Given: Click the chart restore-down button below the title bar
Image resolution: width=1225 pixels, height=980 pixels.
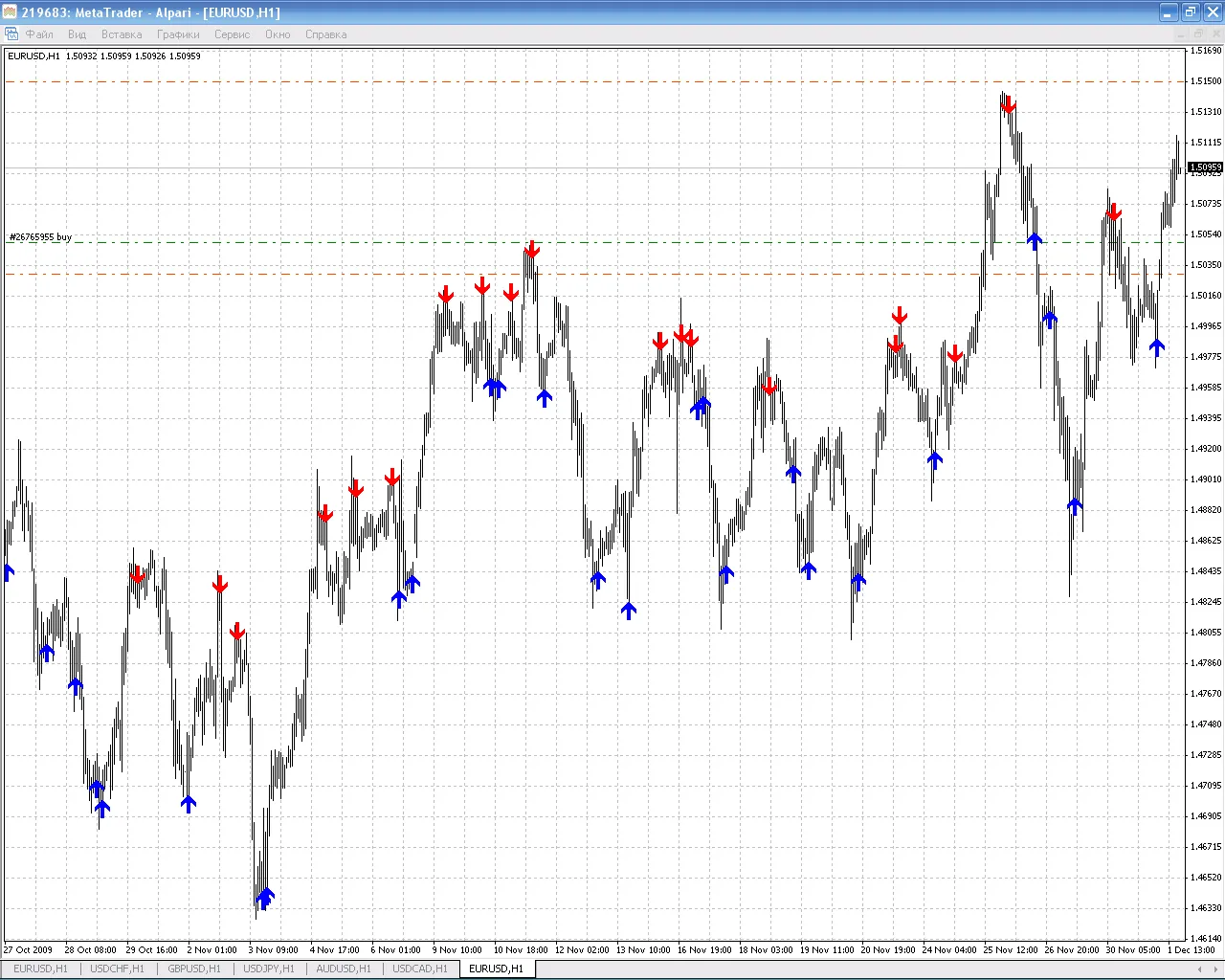Looking at the screenshot, I should [1198, 33].
